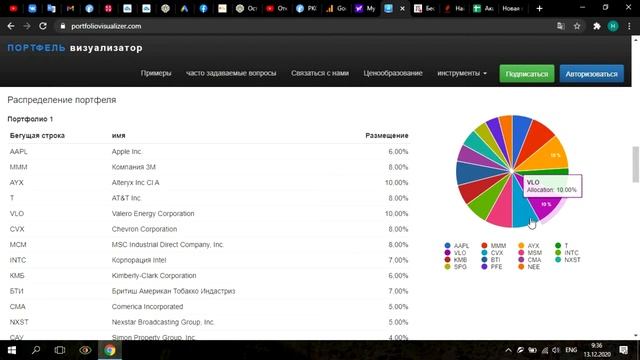Click the Chevron Corporation name
The image size is (640, 360).
[x=144, y=229]
